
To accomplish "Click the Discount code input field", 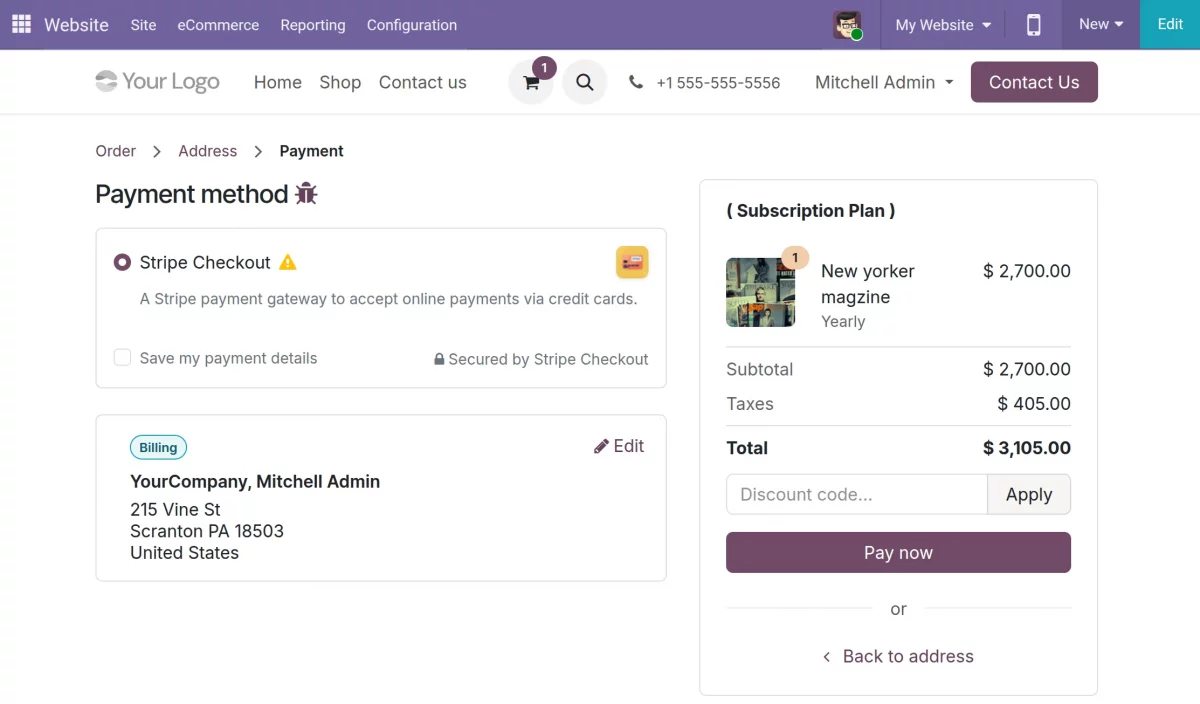I will point(856,494).
